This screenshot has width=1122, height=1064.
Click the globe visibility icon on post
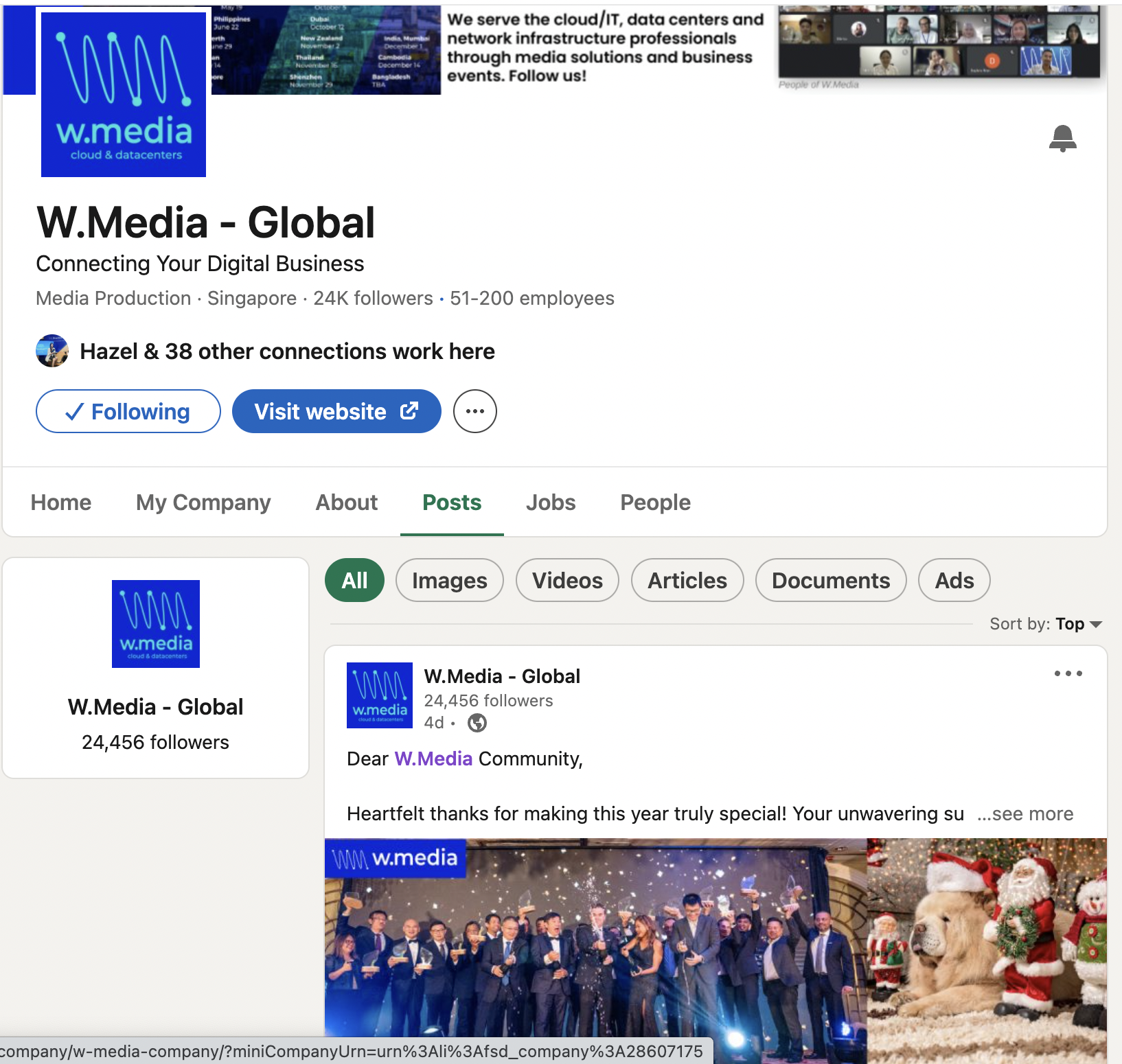(x=477, y=723)
